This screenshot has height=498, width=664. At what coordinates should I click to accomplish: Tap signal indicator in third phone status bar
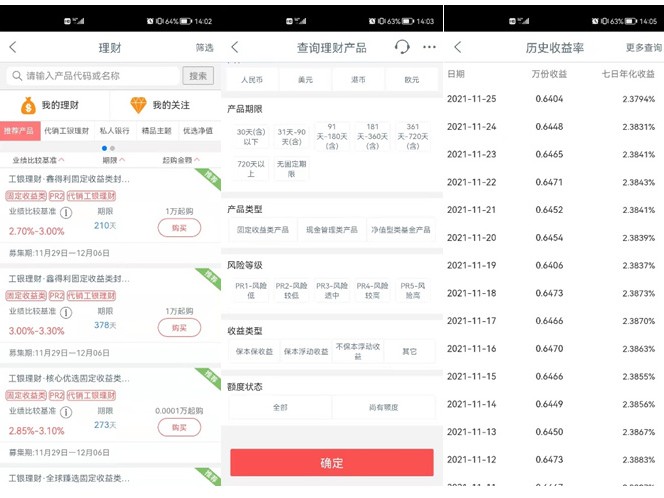pyautogui.click(x=524, y=21)
